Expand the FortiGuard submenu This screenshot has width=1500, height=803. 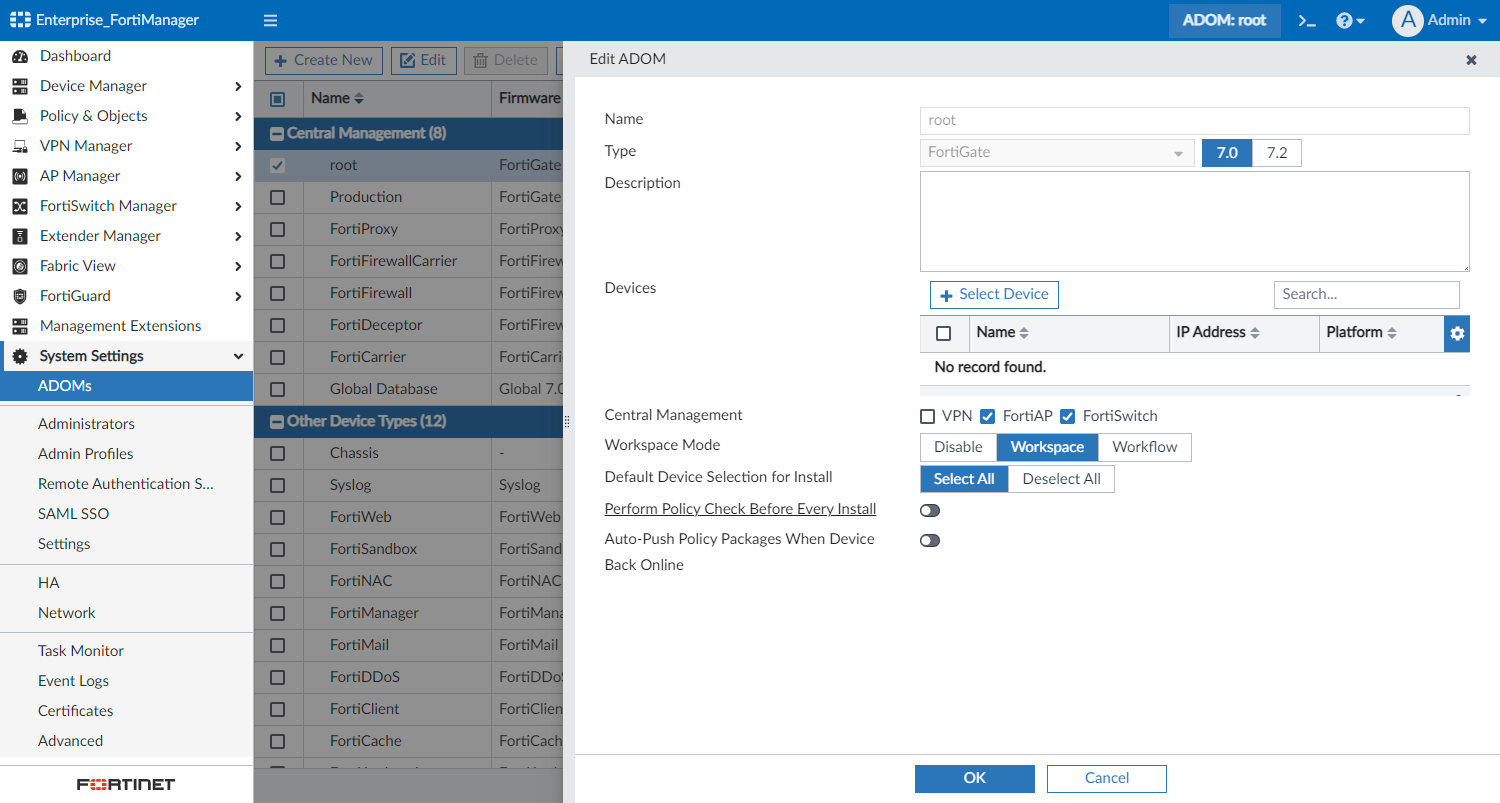238,296
